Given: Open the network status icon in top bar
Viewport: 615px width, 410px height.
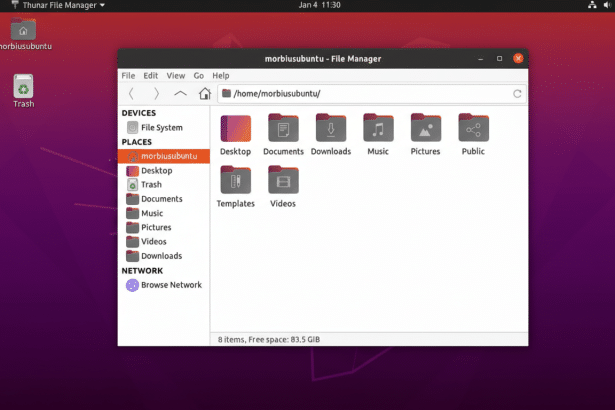Looking at the screenshot, I should (x=592, y=5).
